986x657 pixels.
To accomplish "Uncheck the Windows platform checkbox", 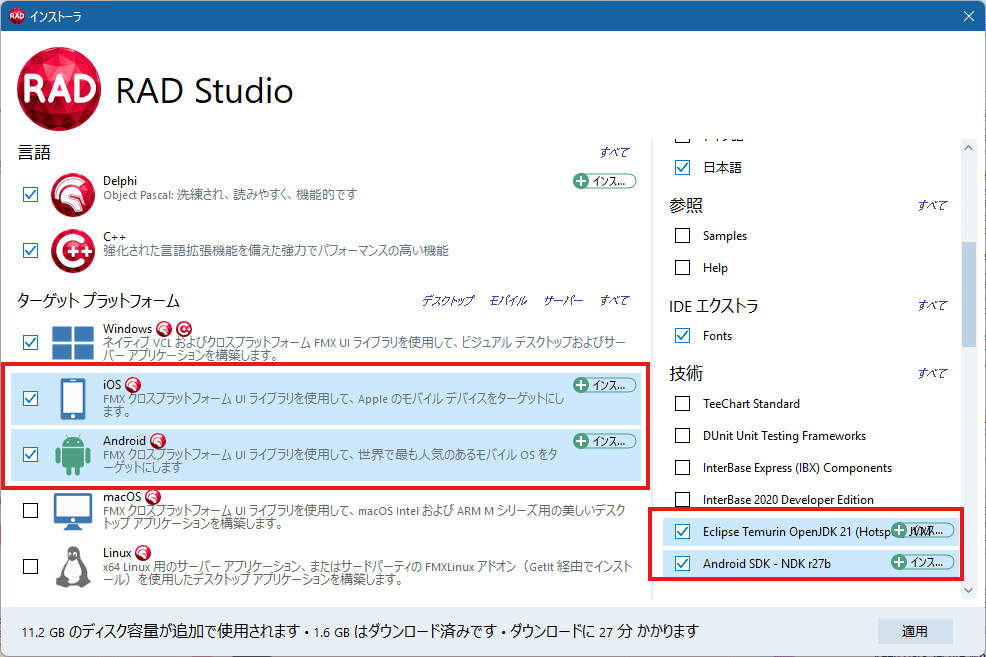I will coord(30,343).
